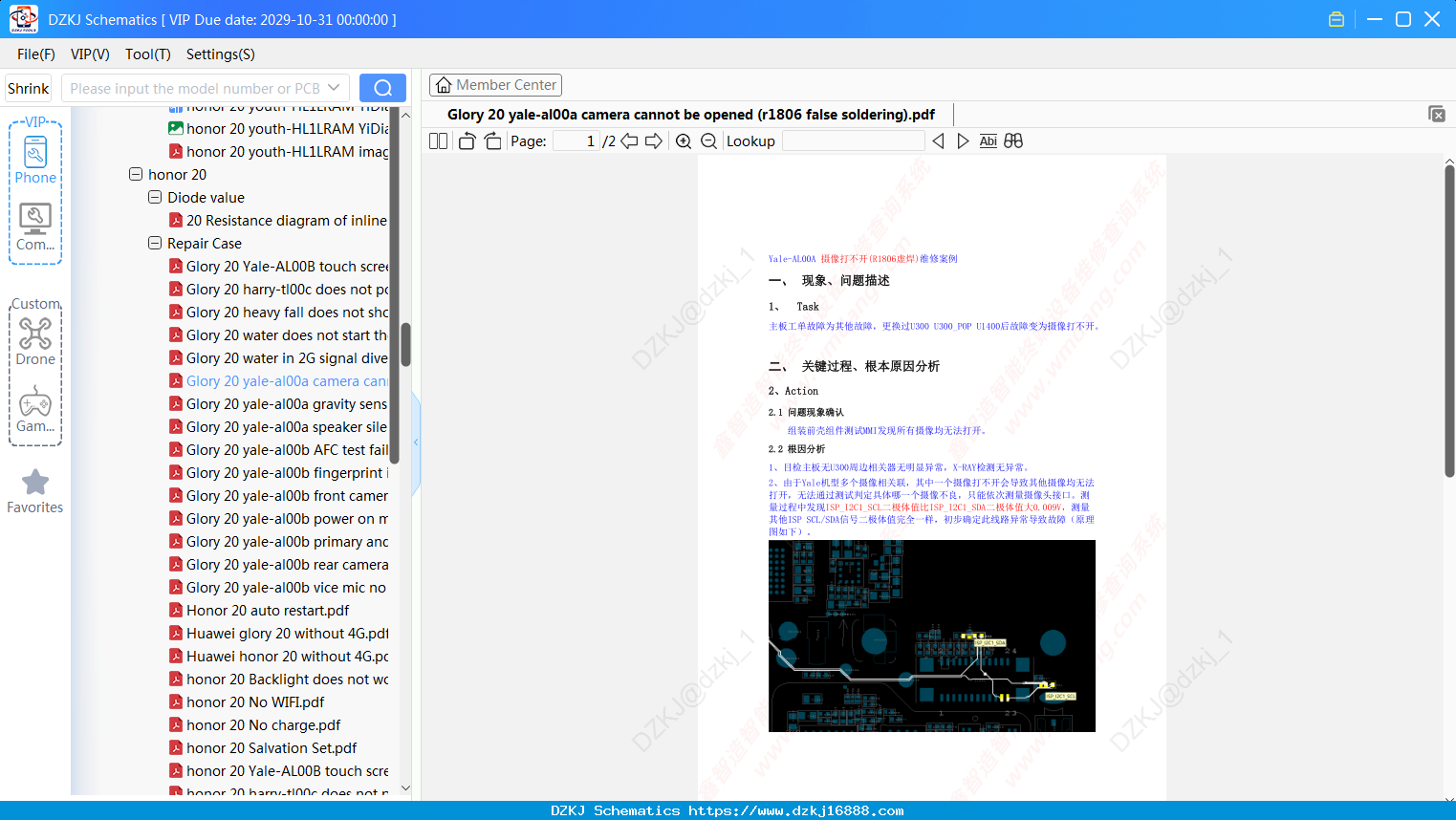Image resolution: width=1456 pixels, height=820 pixels.
Task: Open honor 20 Backlight does not PDF
Action: 278,680
